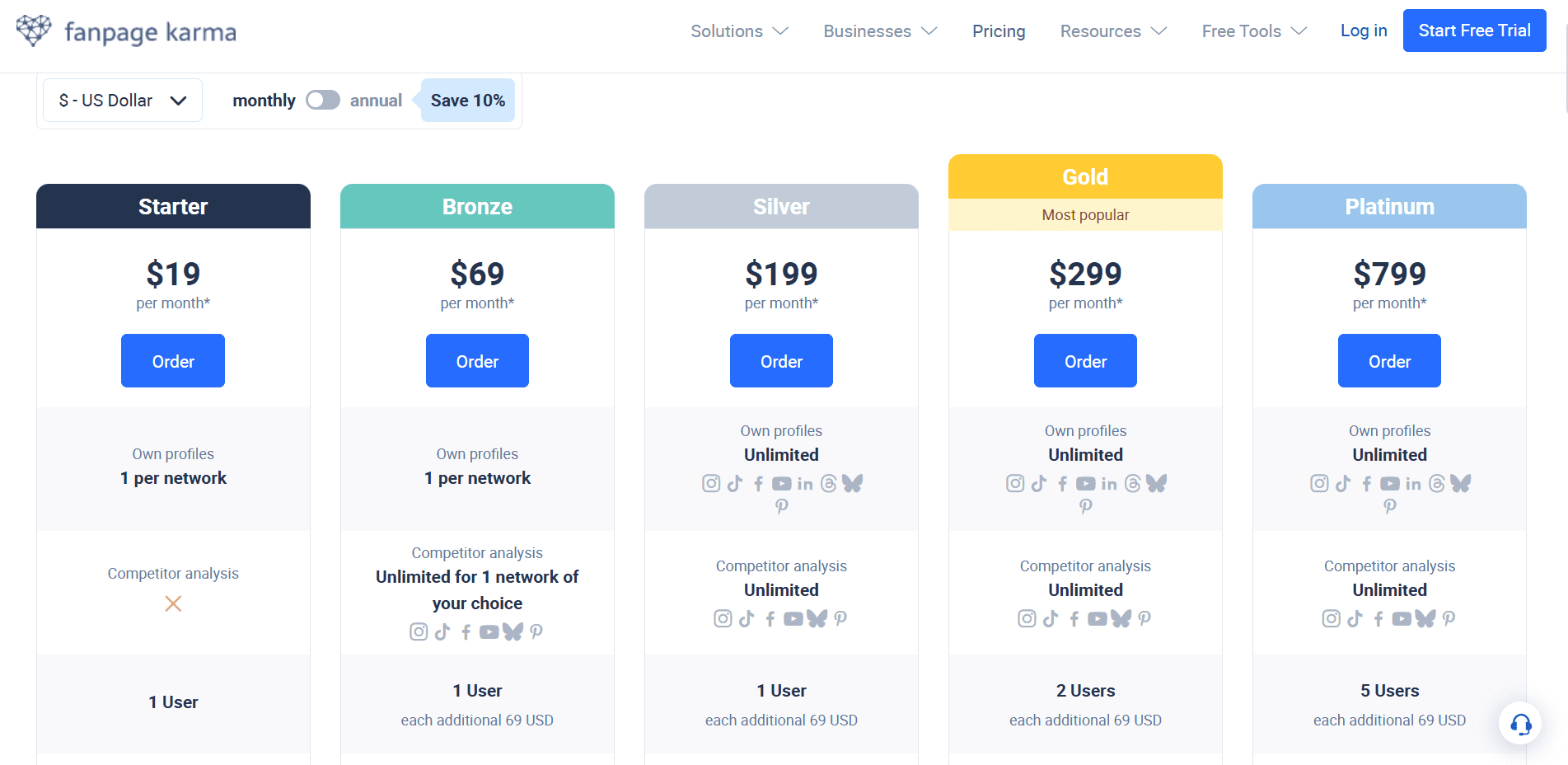
Task: Open the Businesses menu
Action: tap(878, 31)
